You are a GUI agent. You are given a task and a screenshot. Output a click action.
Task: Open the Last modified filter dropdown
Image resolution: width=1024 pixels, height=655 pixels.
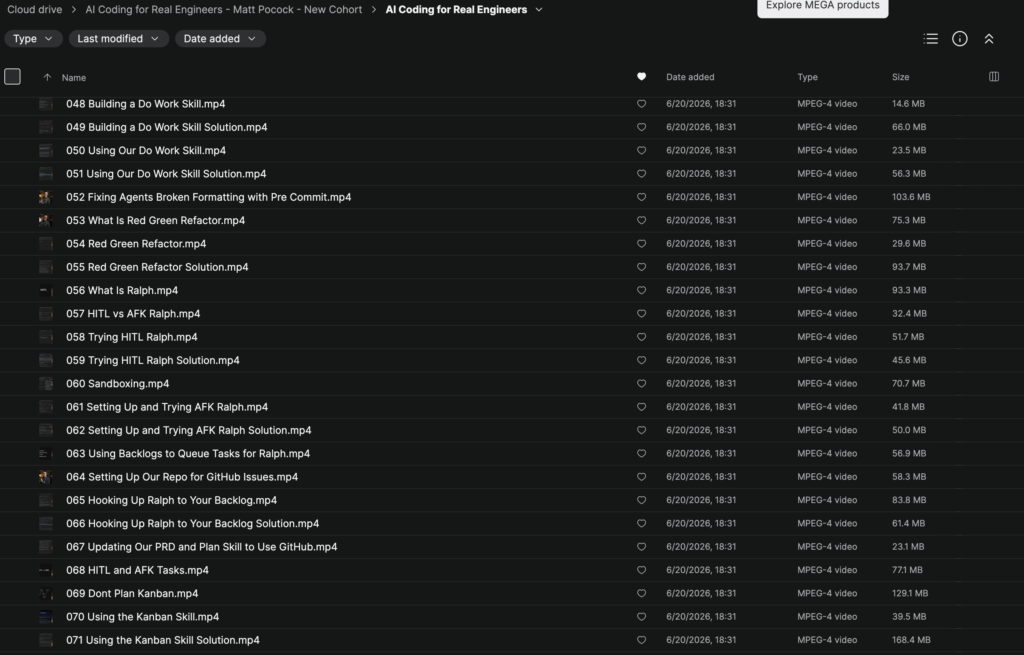point(118,39)
